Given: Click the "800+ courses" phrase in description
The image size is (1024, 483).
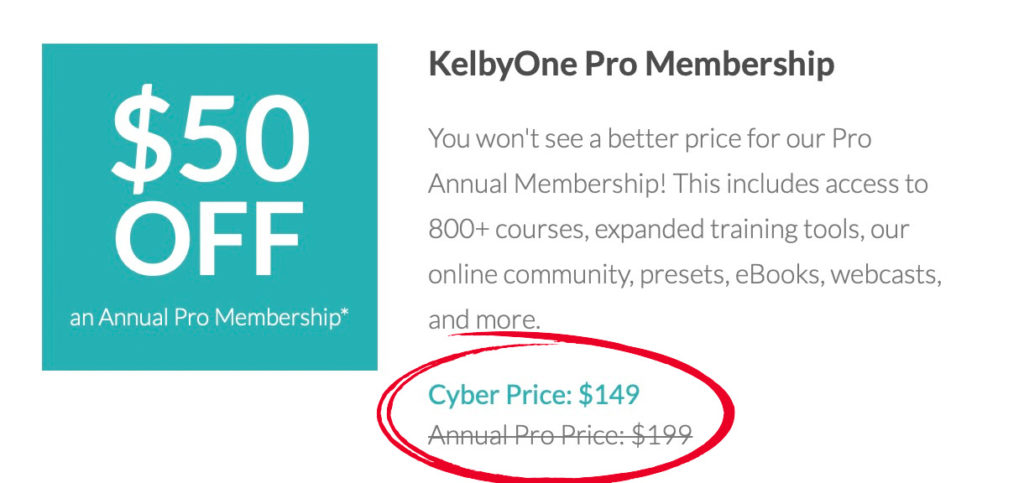Looking at the screenshot, I should pyautogui.click(x=506, y=229).
